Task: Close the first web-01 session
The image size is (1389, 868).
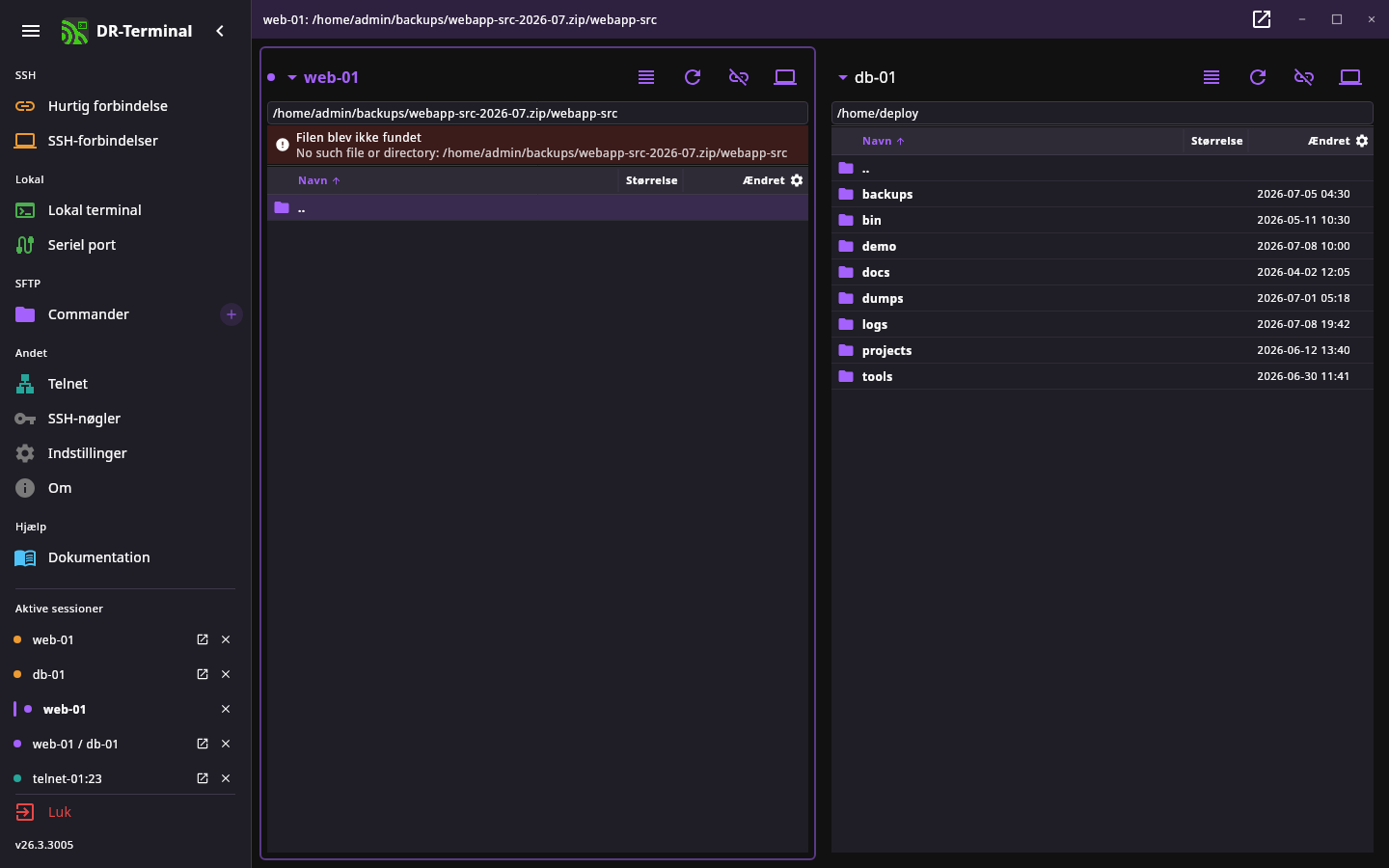Action: click(x=226, y=639)
